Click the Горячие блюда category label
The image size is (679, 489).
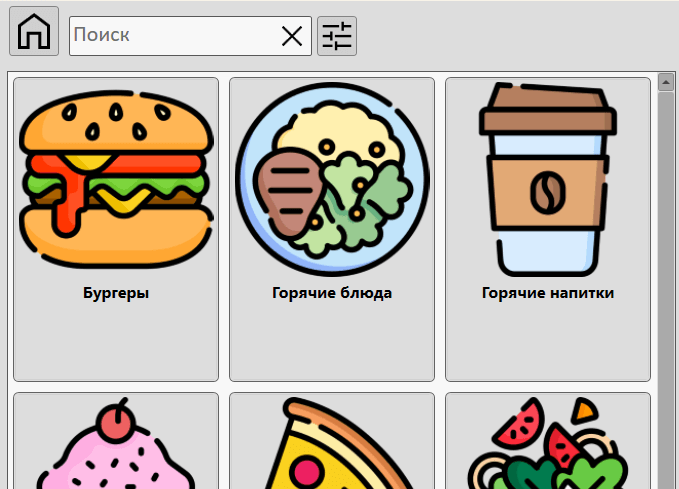pos(332,294)
